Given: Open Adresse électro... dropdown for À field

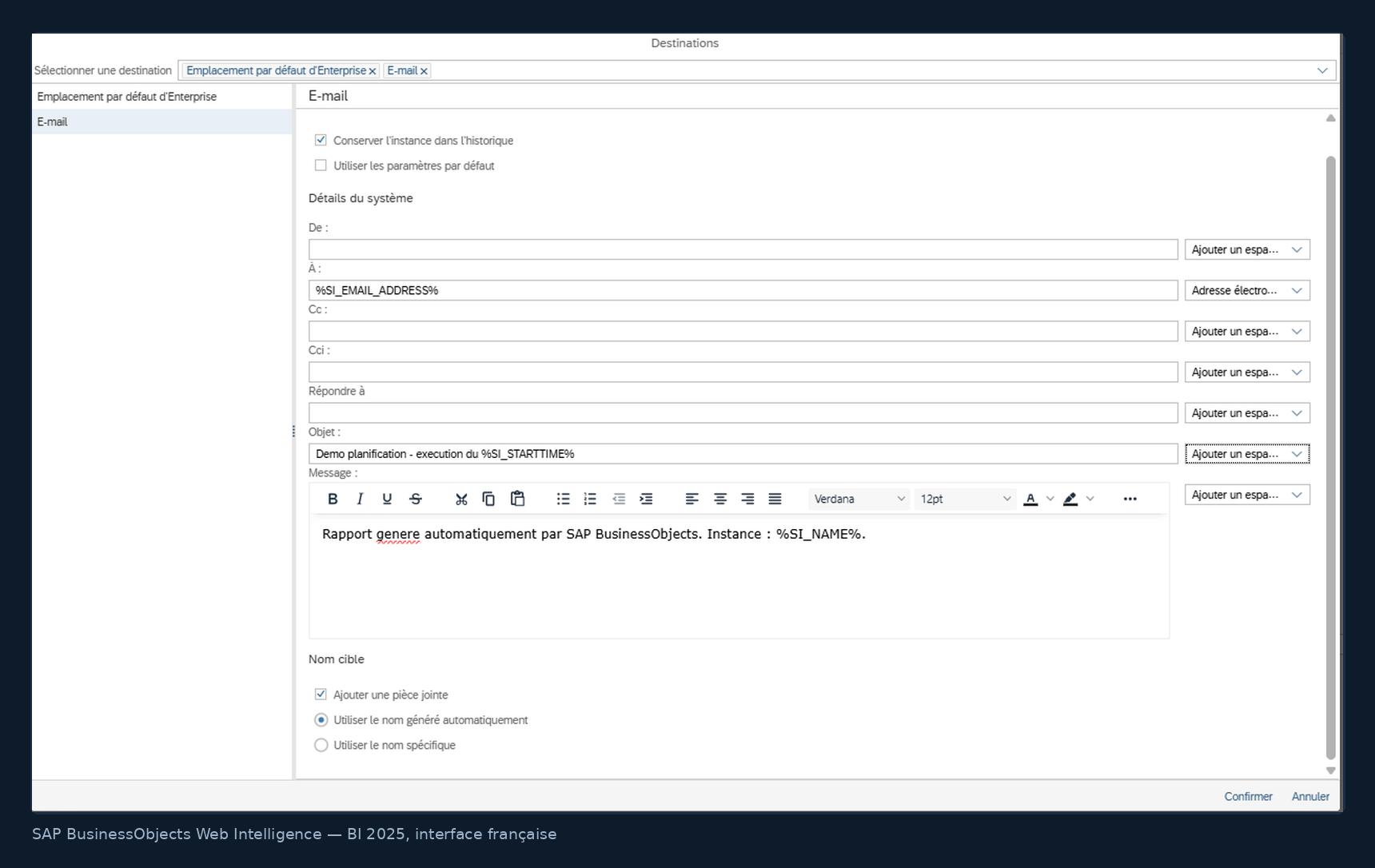Looking at the screenshot, I should (x=1247, y=290).
